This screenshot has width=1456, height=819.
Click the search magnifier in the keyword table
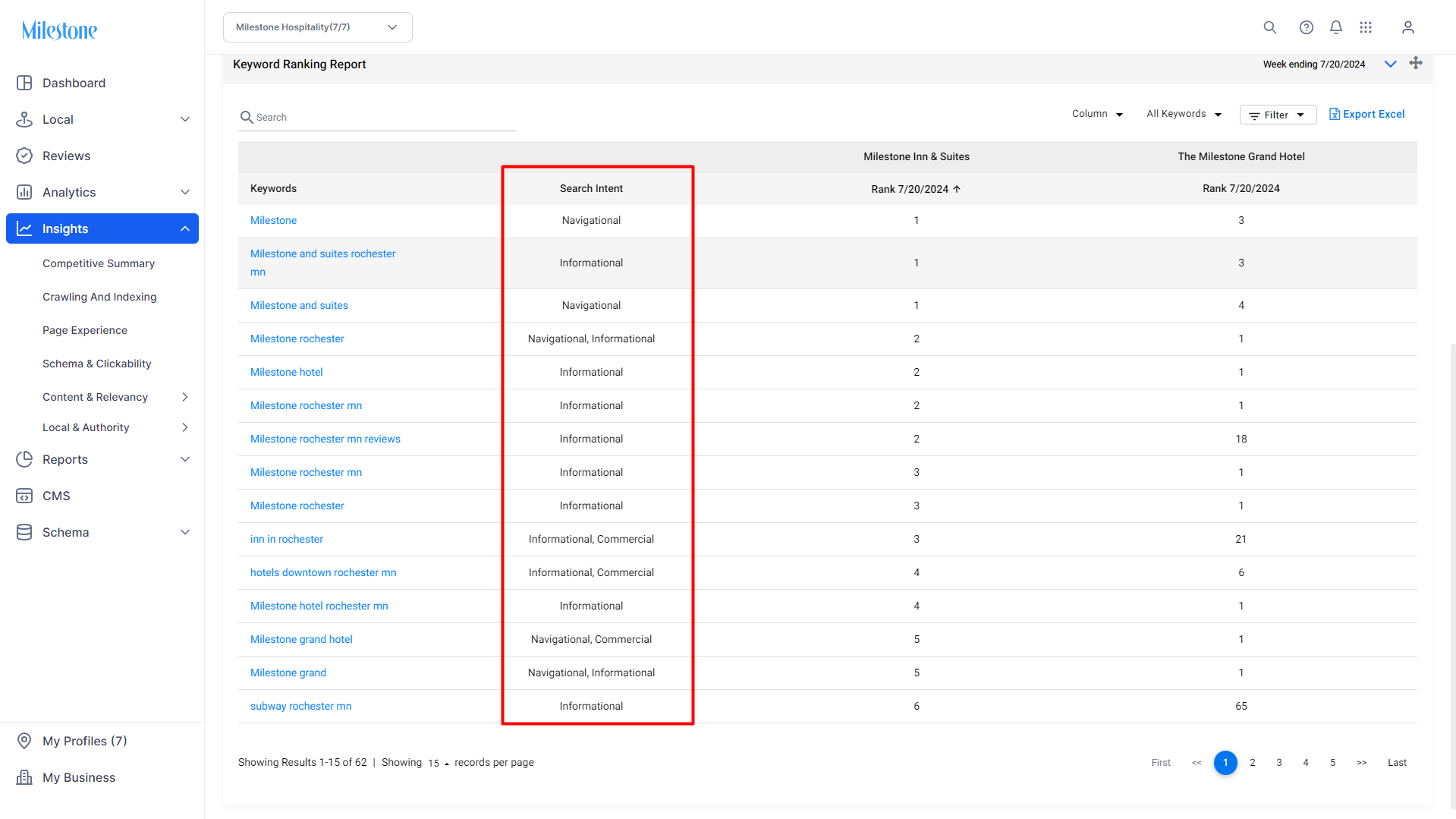click(247, 117)
